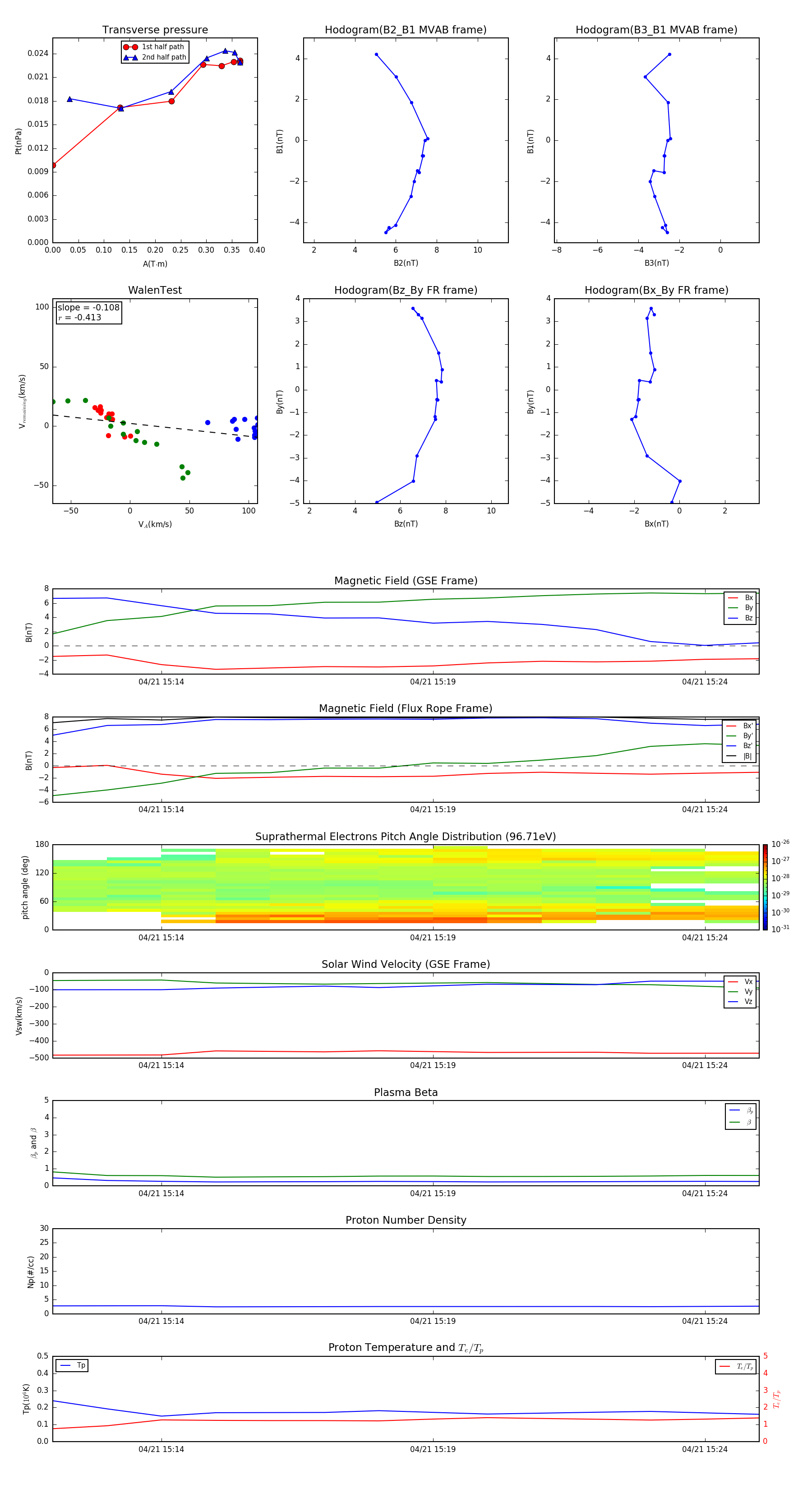Click the 'WalenTest' plot title

click(x=155, y=290)
